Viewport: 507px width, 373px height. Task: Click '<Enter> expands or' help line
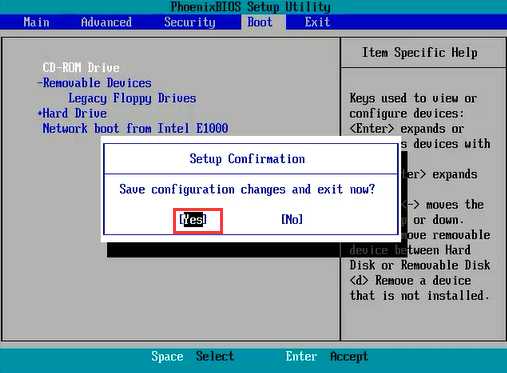(407, 129)
